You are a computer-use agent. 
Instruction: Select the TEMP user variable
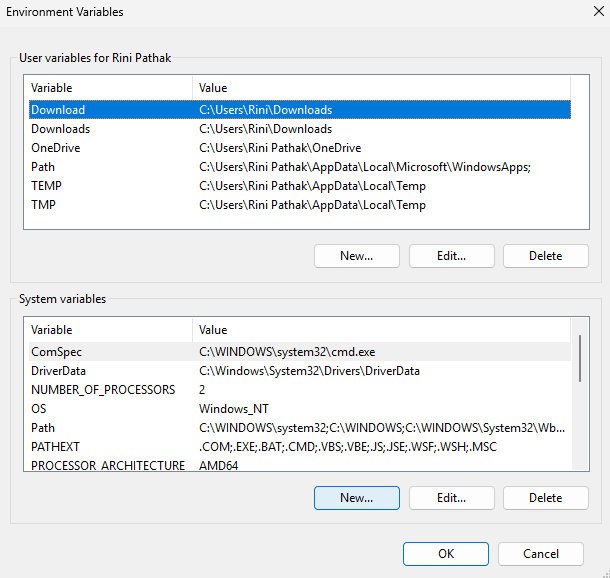click(x=47, y=186)
